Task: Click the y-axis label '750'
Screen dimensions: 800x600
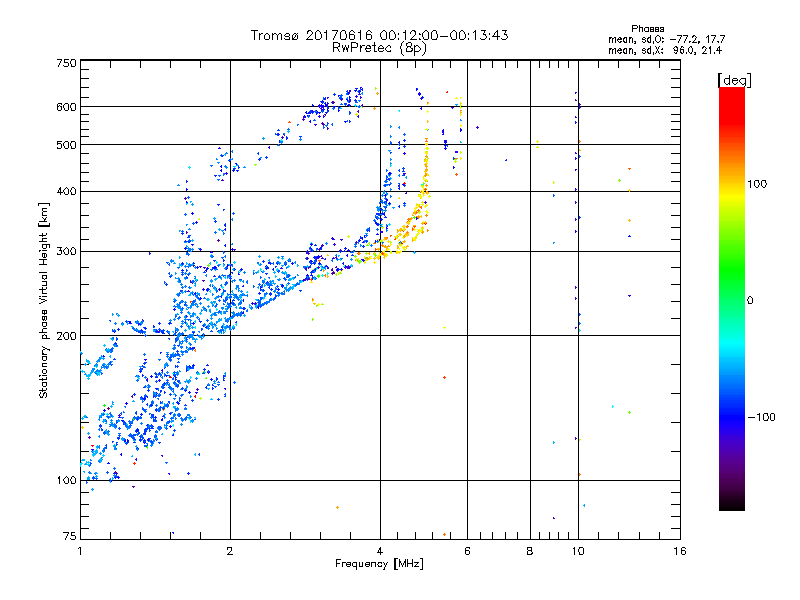Action: pyautogui.click(x=66, y=63)
